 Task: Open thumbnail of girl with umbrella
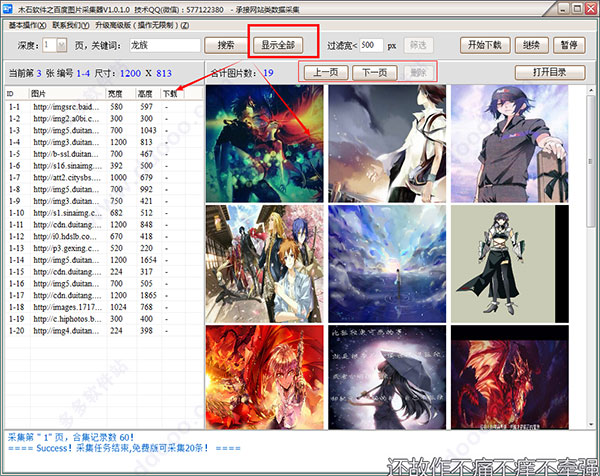click(x=387, y=377)
